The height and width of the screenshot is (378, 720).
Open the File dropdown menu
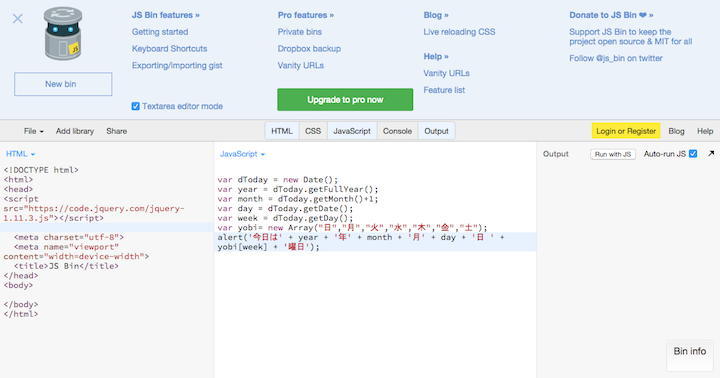(34, 131)
